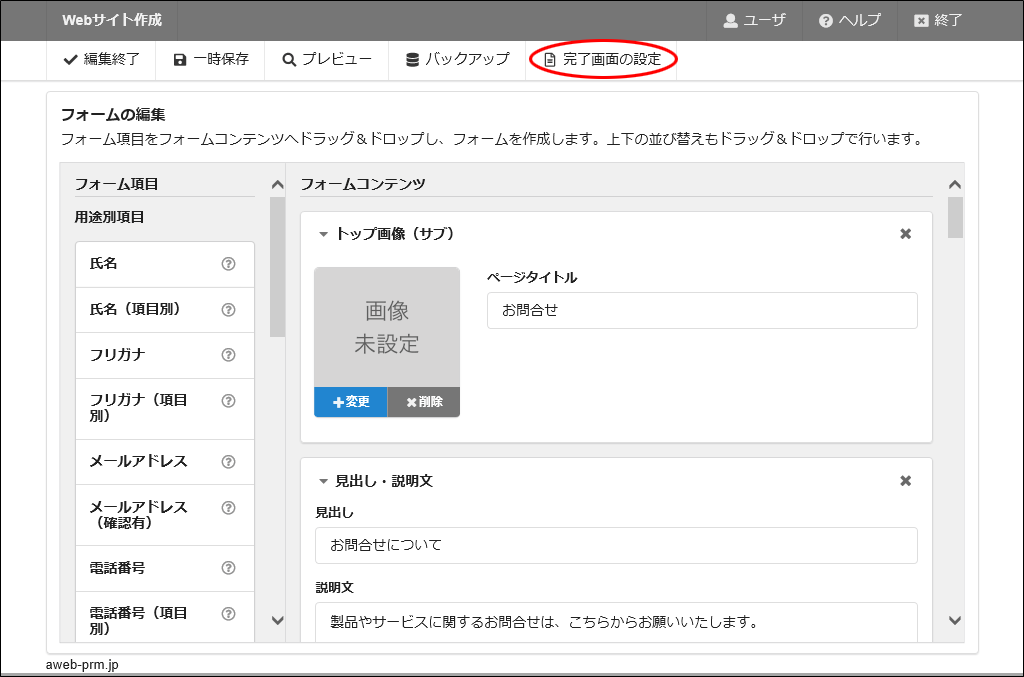Open the ユーザ menu in header
Image resolution: width=1024 pixels, height=677 pixels.
pyautogui.click(x=754, y=20)
